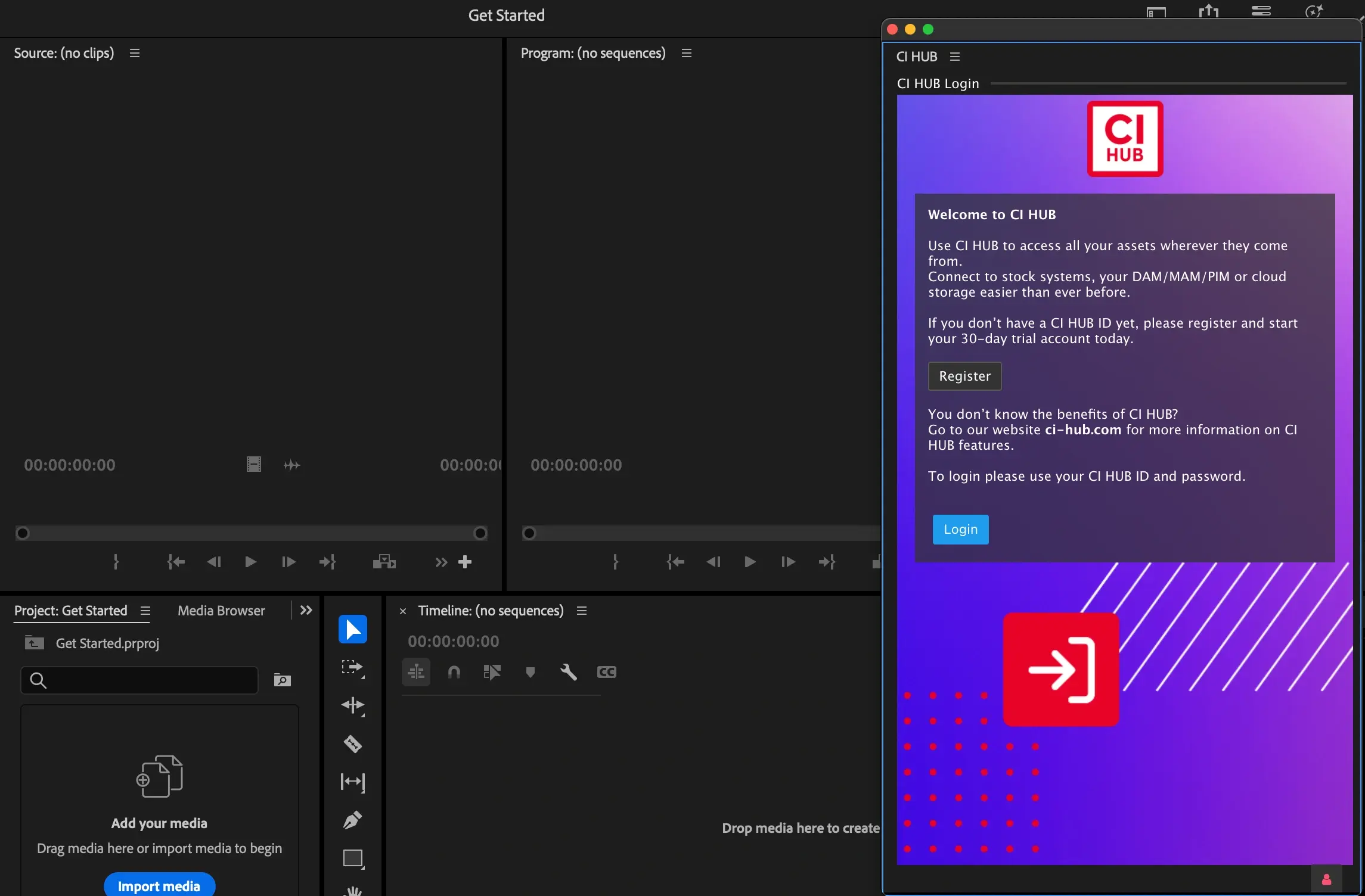Click Mark In in Program monitor
The height and width of the screenshot is (896, 1365).
[x=616, y=562]
